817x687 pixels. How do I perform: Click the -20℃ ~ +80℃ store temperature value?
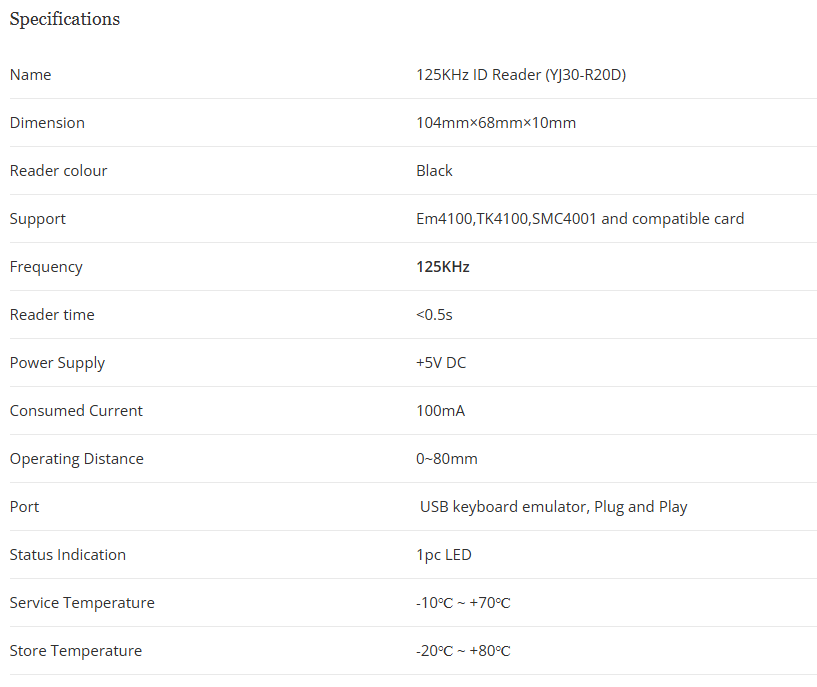pyautogui.click(x=463, y=651)
